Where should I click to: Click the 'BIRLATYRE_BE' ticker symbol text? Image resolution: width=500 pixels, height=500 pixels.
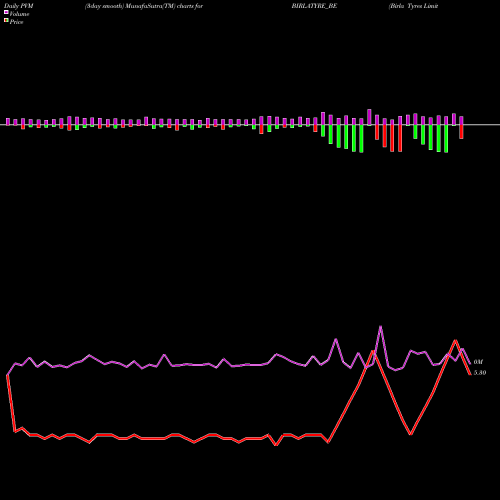point(314,6)
